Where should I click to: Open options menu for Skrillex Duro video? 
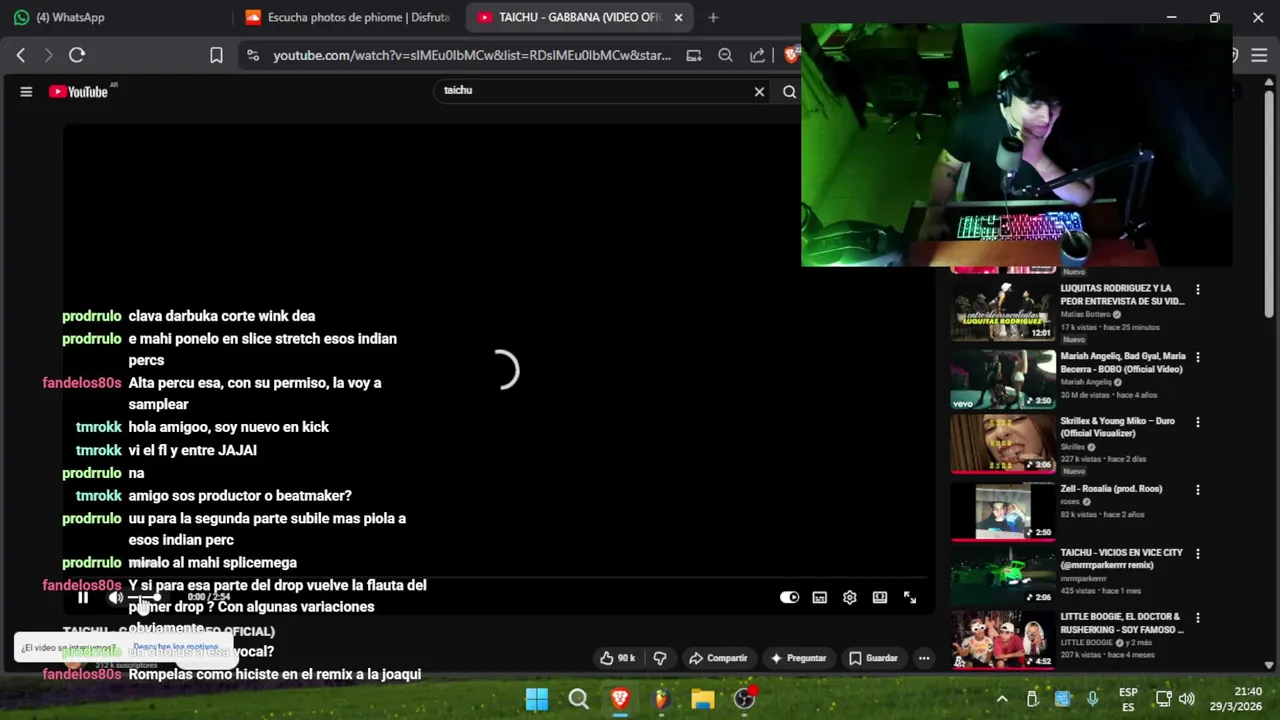pyautogui.click(x=1198, y=422)
